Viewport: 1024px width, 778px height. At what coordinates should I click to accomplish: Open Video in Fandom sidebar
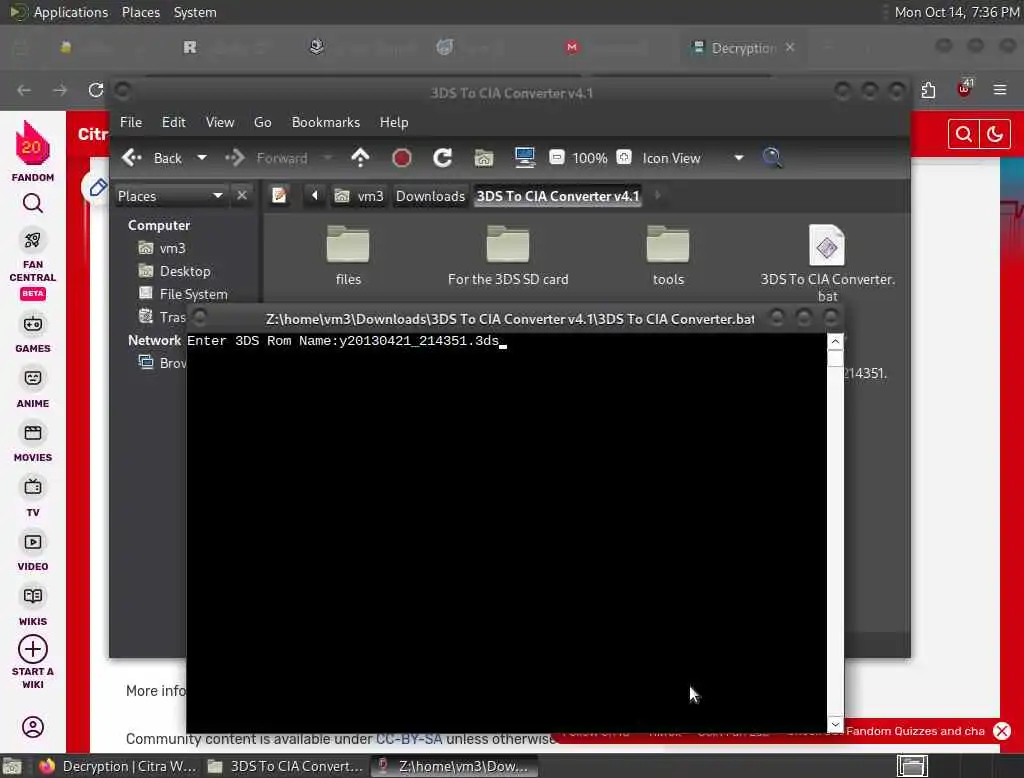pyautogui.click(x=33, y=552)
